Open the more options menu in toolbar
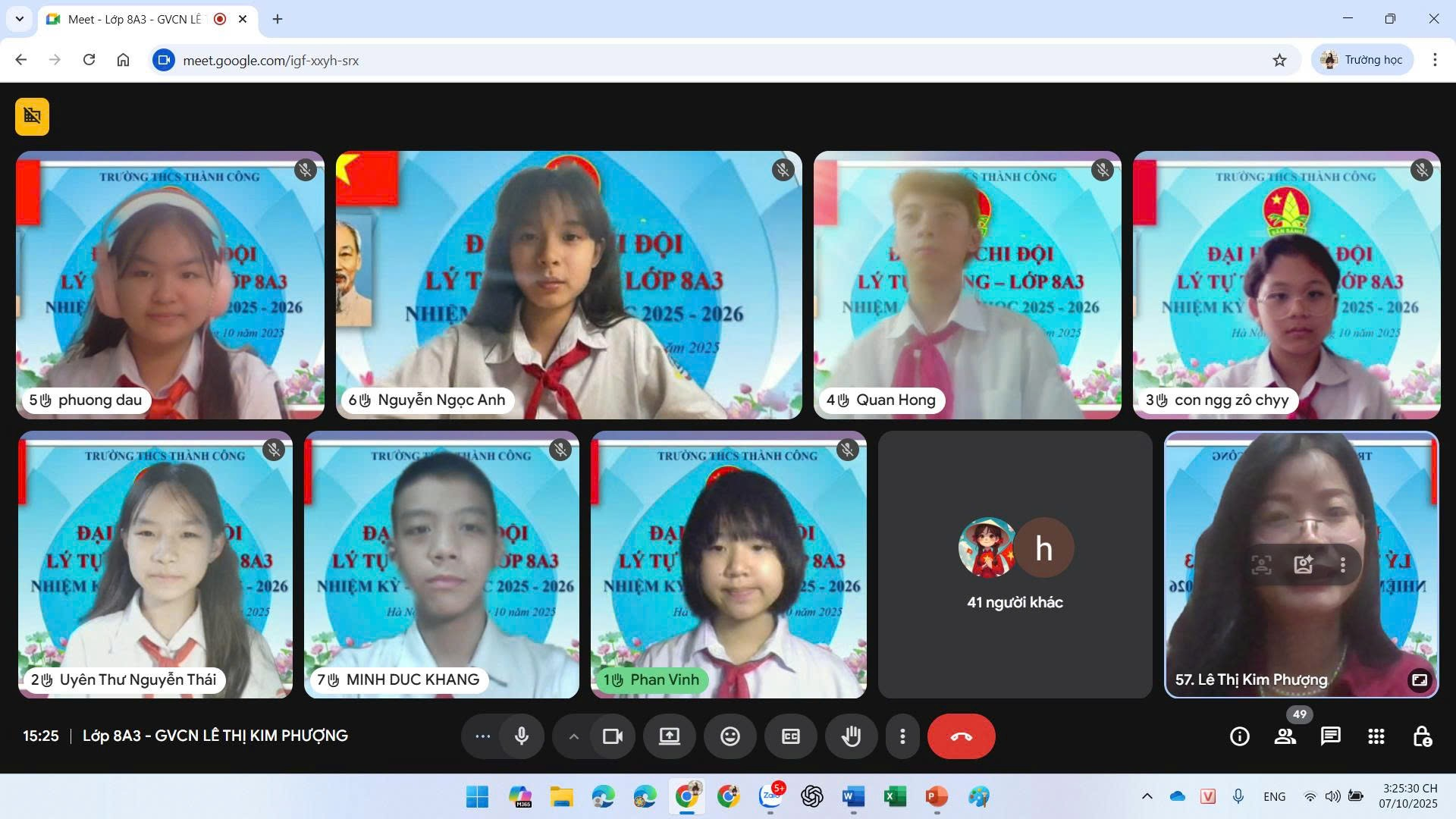Viewport: 1456px width, 819px height. (x=902, y=736)
